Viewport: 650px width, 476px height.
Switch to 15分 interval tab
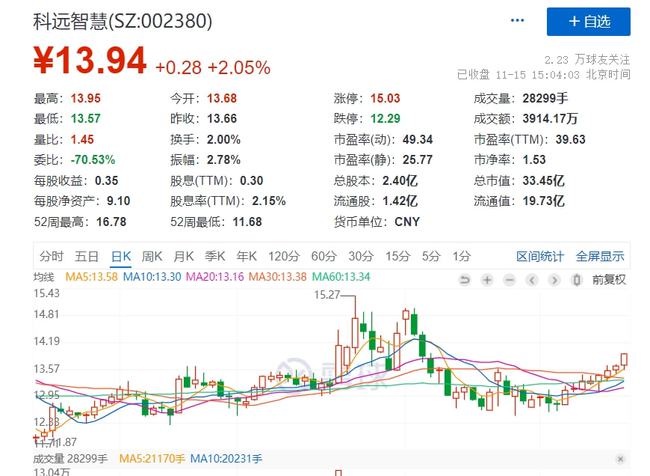(398, 256)
